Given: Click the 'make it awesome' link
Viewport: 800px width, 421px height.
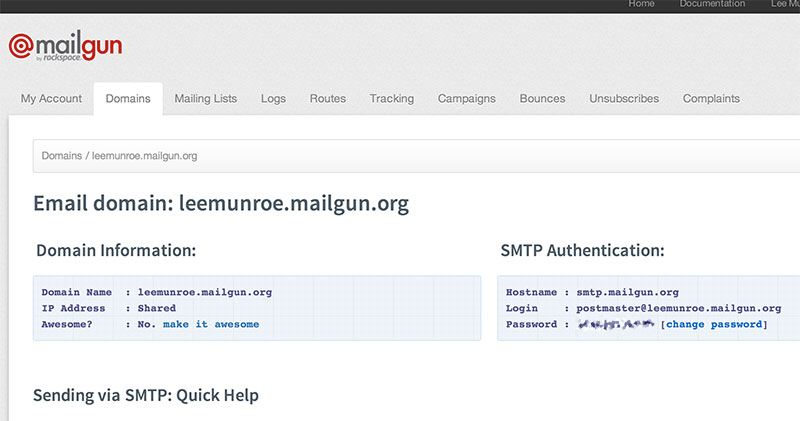Looking at the screenshot, I should click(211, 324).
